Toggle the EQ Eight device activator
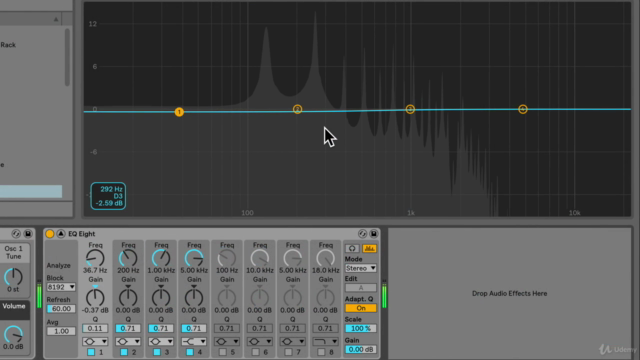This screenshot has height=360, width=640. [x=50, y=234]
